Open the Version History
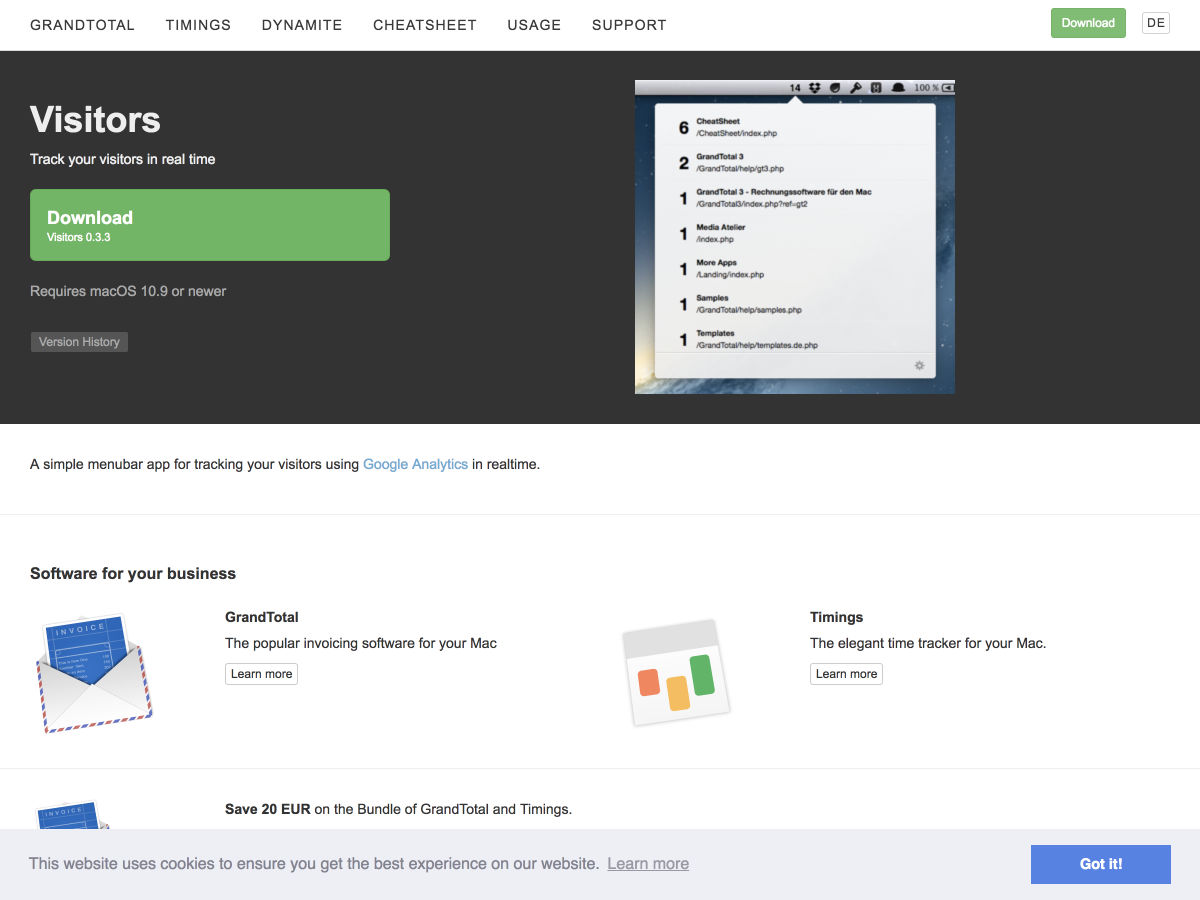 click(x=79, y=342)
